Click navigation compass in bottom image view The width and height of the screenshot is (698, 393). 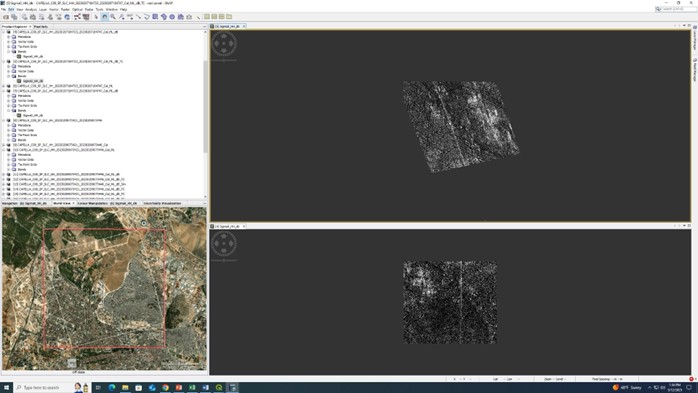(x=224, y=243)
